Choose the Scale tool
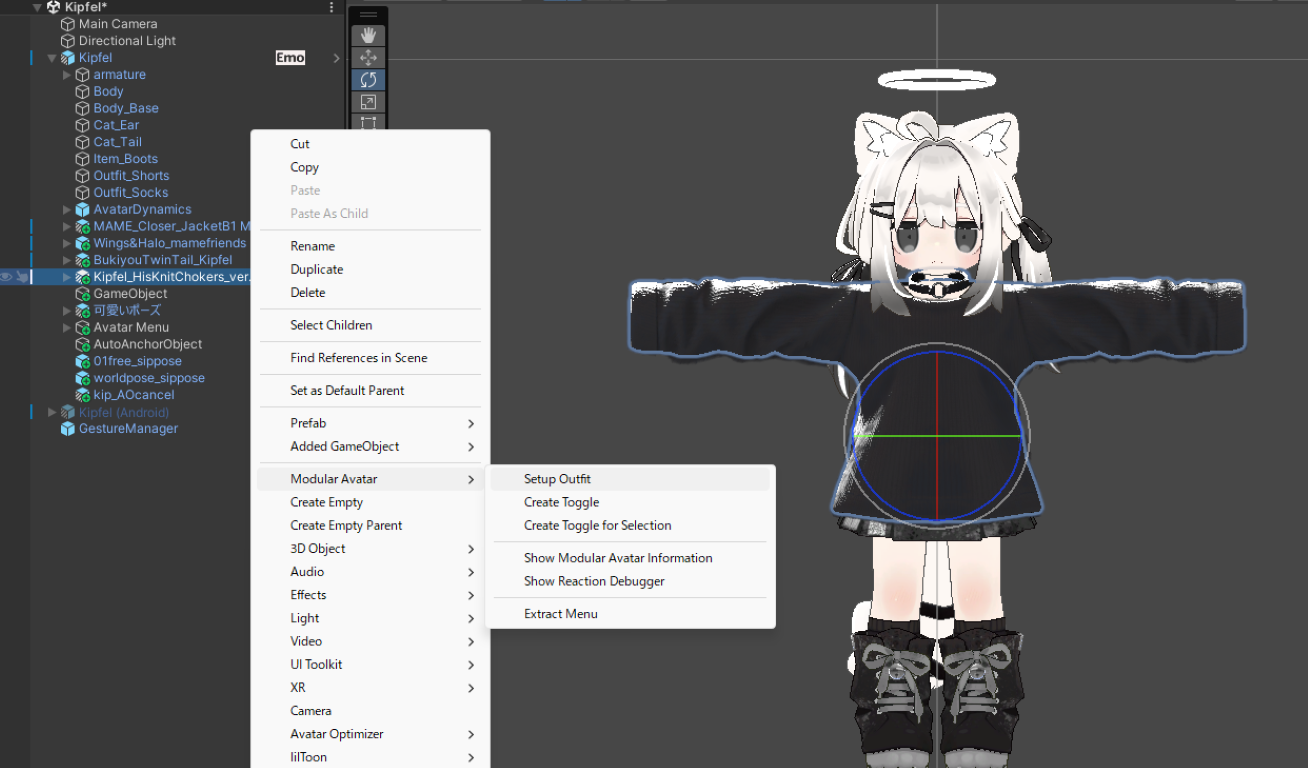Viewport: 1308px width, 768px height. coord(368,102)
